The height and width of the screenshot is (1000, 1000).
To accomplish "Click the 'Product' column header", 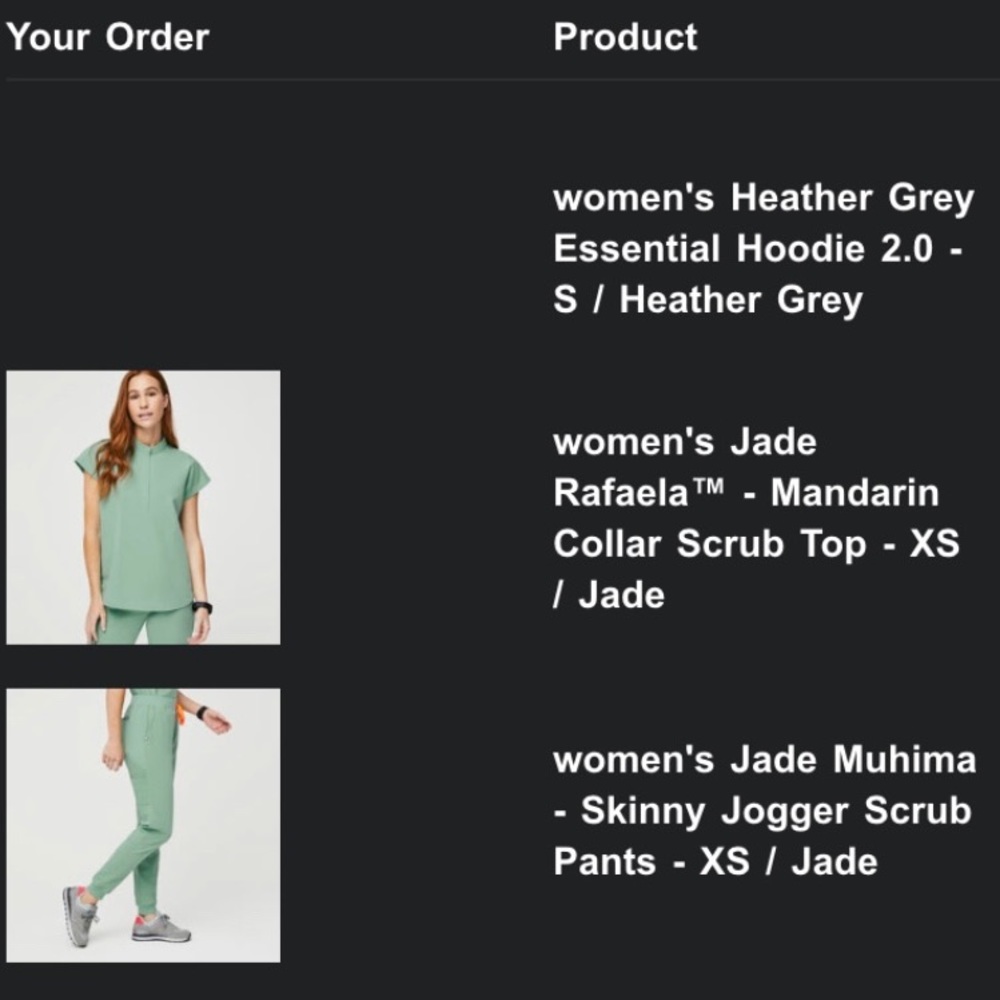I will 625,37.
